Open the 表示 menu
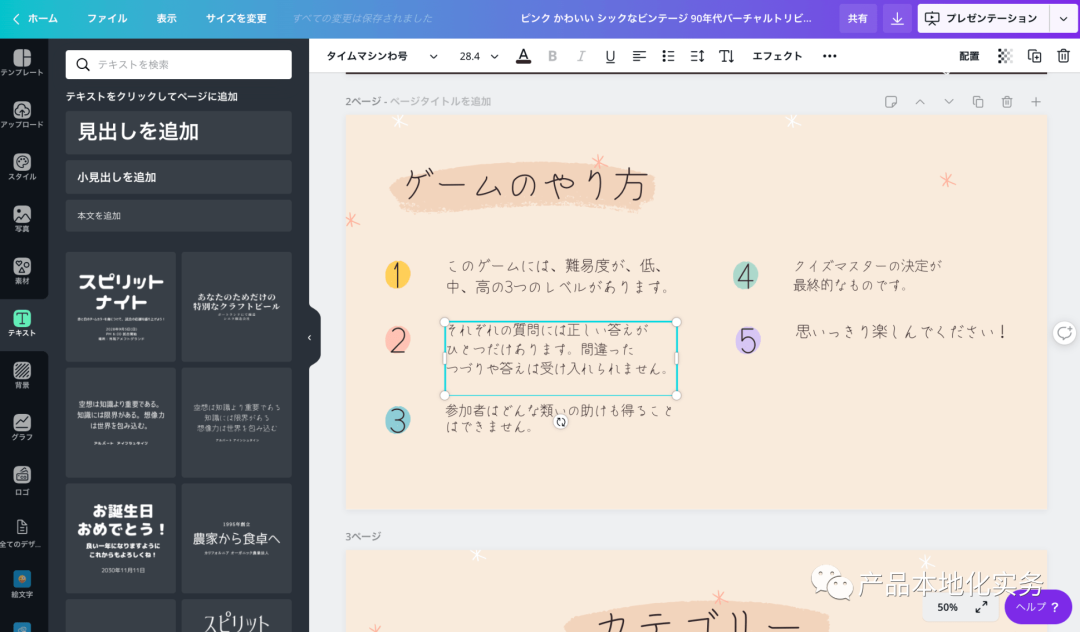This screenshot has height=632, width=1080. click(166, 18)
